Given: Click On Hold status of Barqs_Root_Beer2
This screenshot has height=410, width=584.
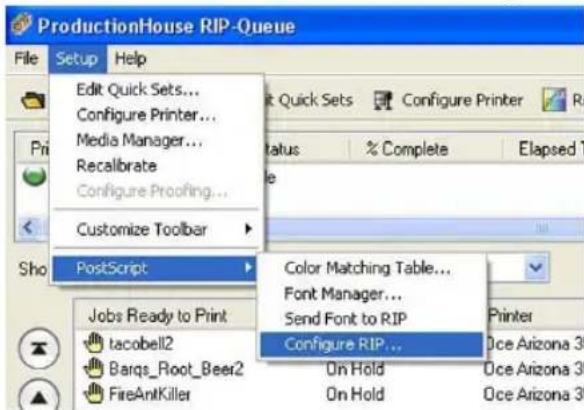Looking at the screenshot, I should 355,369.
